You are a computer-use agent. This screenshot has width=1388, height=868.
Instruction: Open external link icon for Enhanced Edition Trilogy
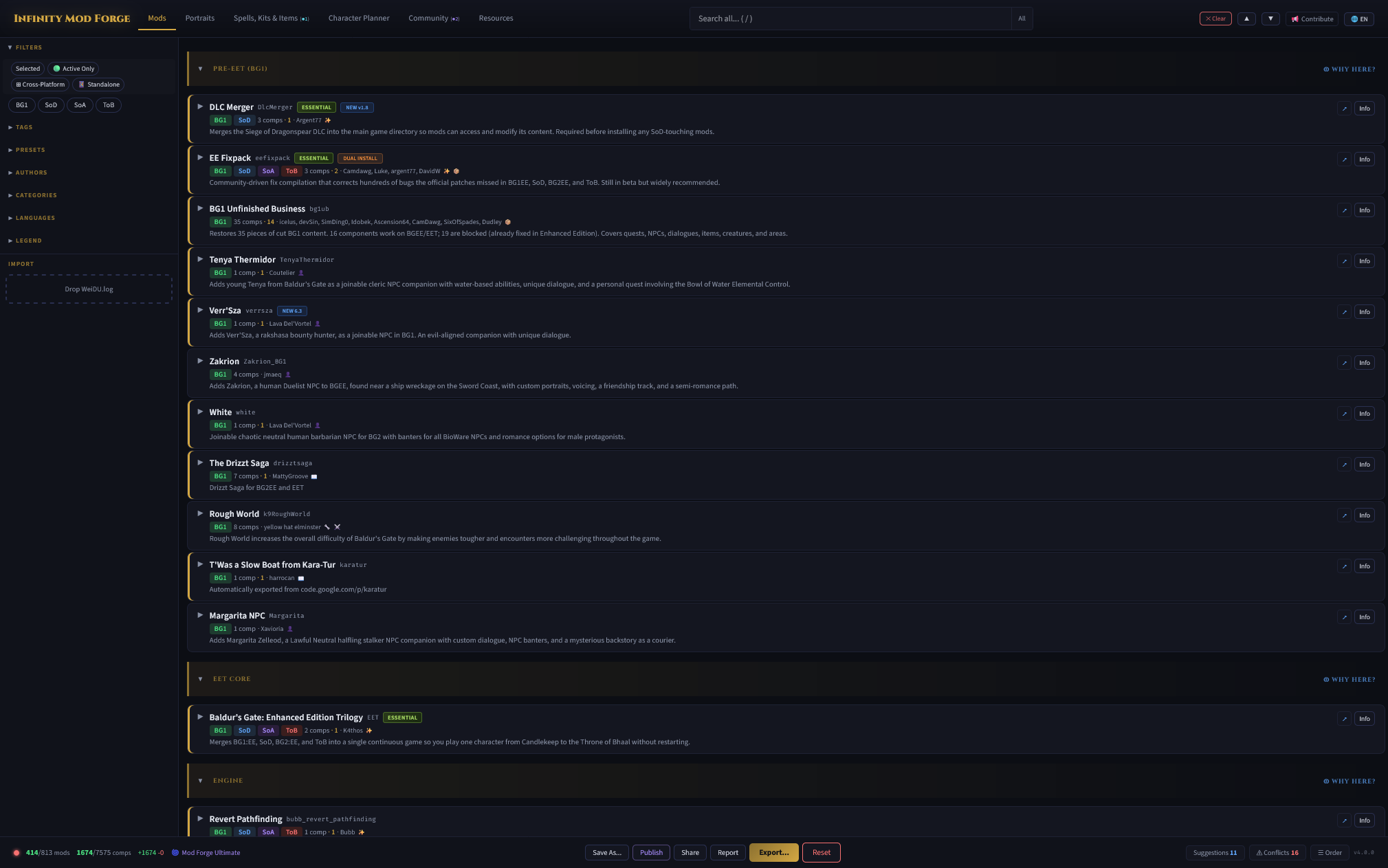(1344, 719)
